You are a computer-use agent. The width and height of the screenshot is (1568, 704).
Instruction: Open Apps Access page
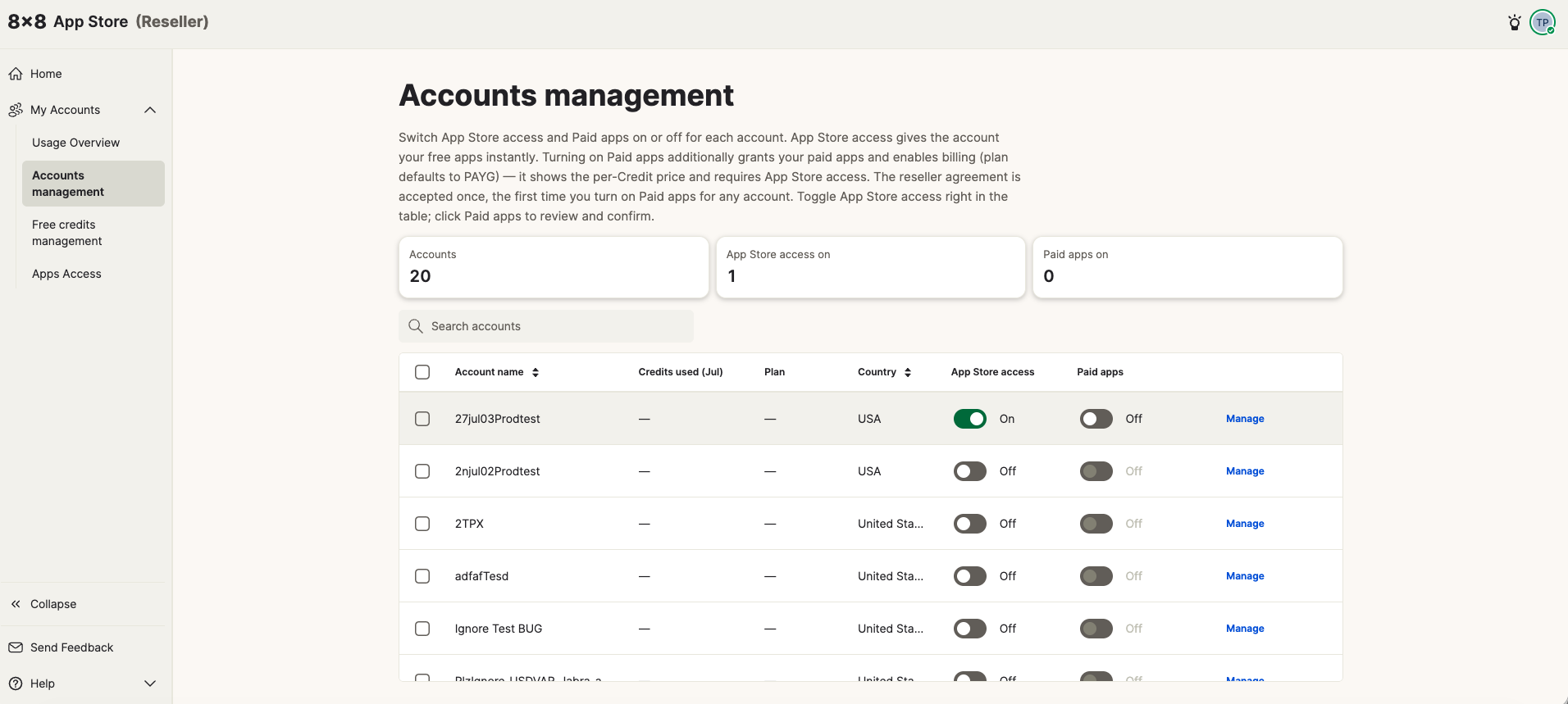(66, 274)
